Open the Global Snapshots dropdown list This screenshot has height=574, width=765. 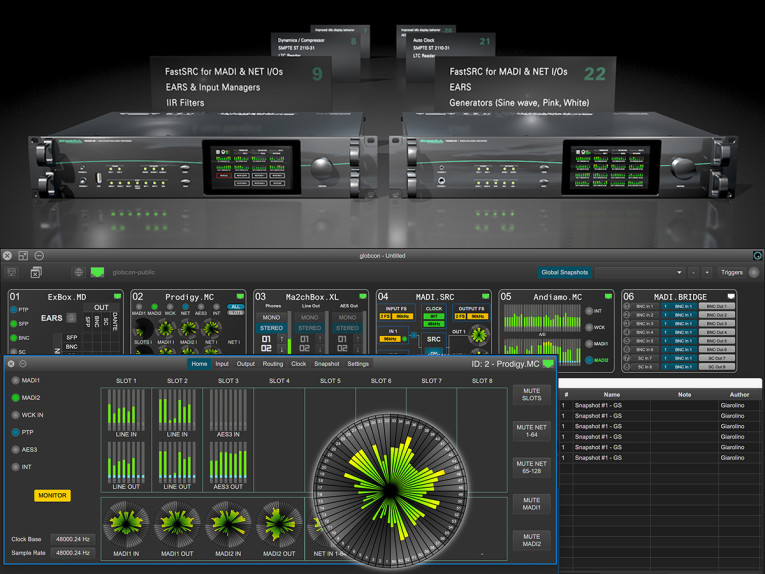click(679, 272)
